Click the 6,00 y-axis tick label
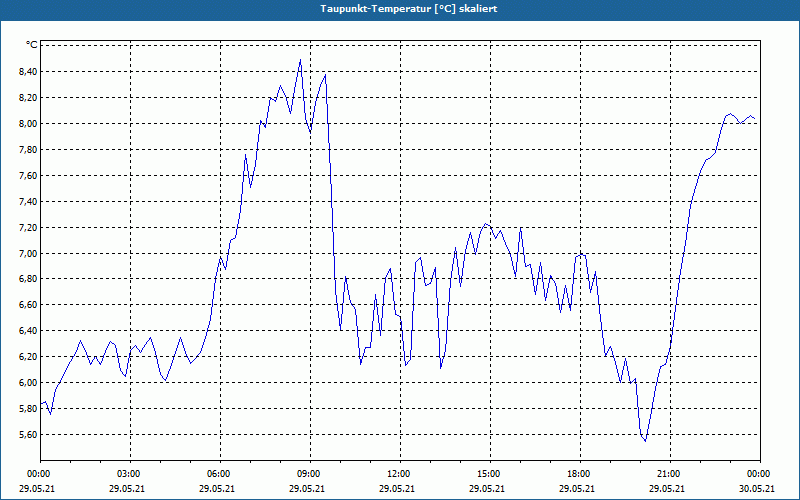This screenshot has width=800, height=500. (26, 383)
